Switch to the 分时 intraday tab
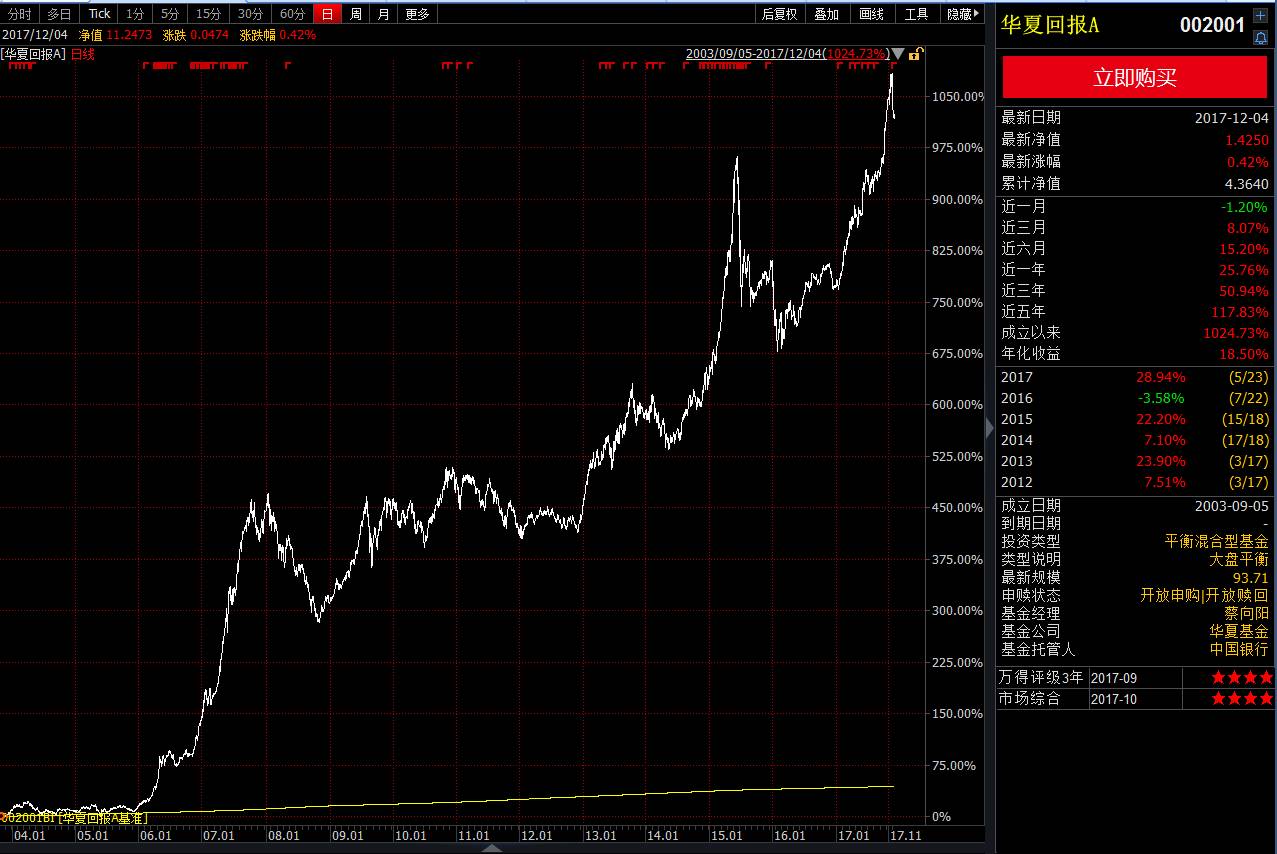The image size is (1277, 854). click(20, 14)
